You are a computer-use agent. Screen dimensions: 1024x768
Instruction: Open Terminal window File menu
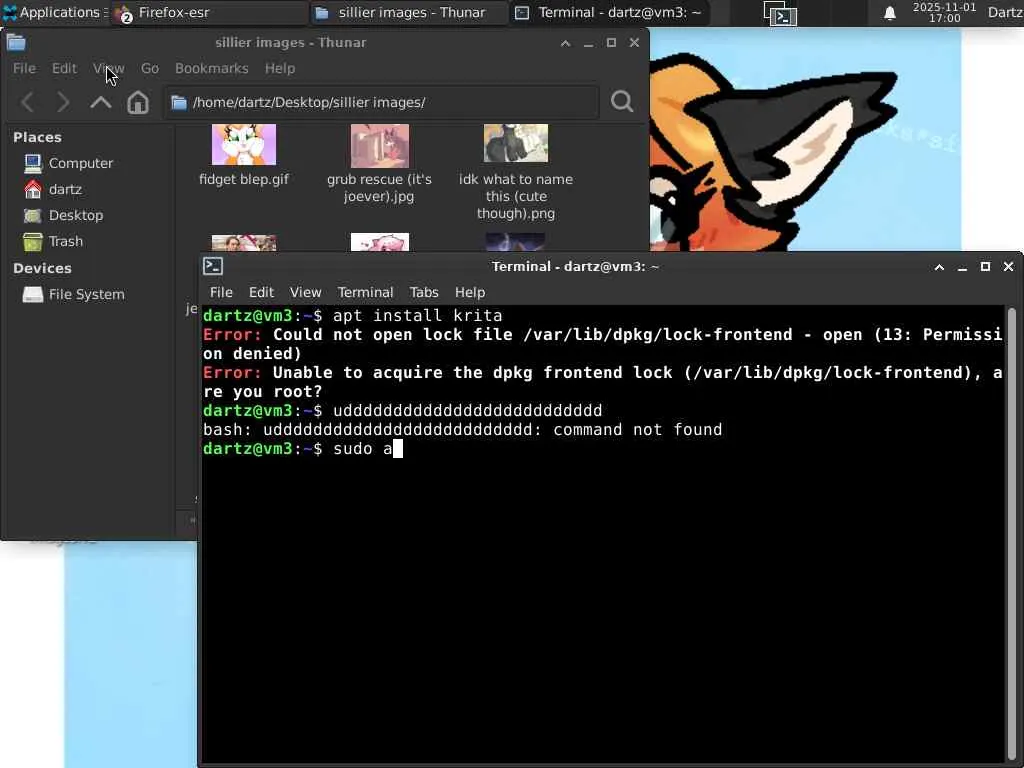click(x=221, y=292)
